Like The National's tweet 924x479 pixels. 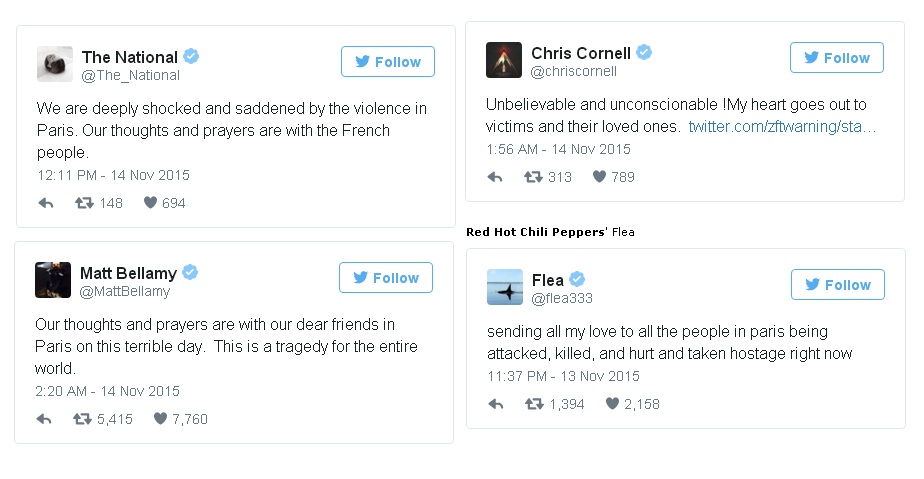click(151, 203)
